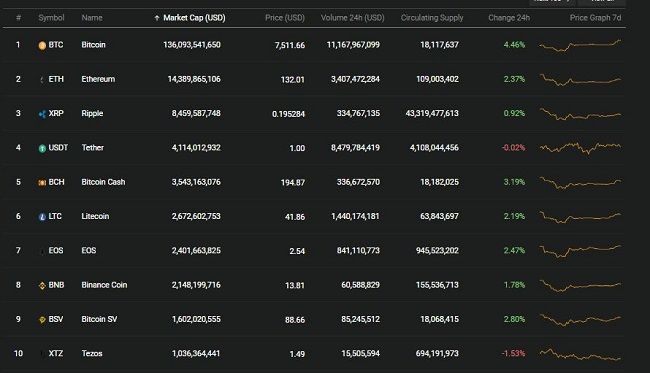Open the Tether name link
Screen dimensions: 650x373
(x=92, y=148)
